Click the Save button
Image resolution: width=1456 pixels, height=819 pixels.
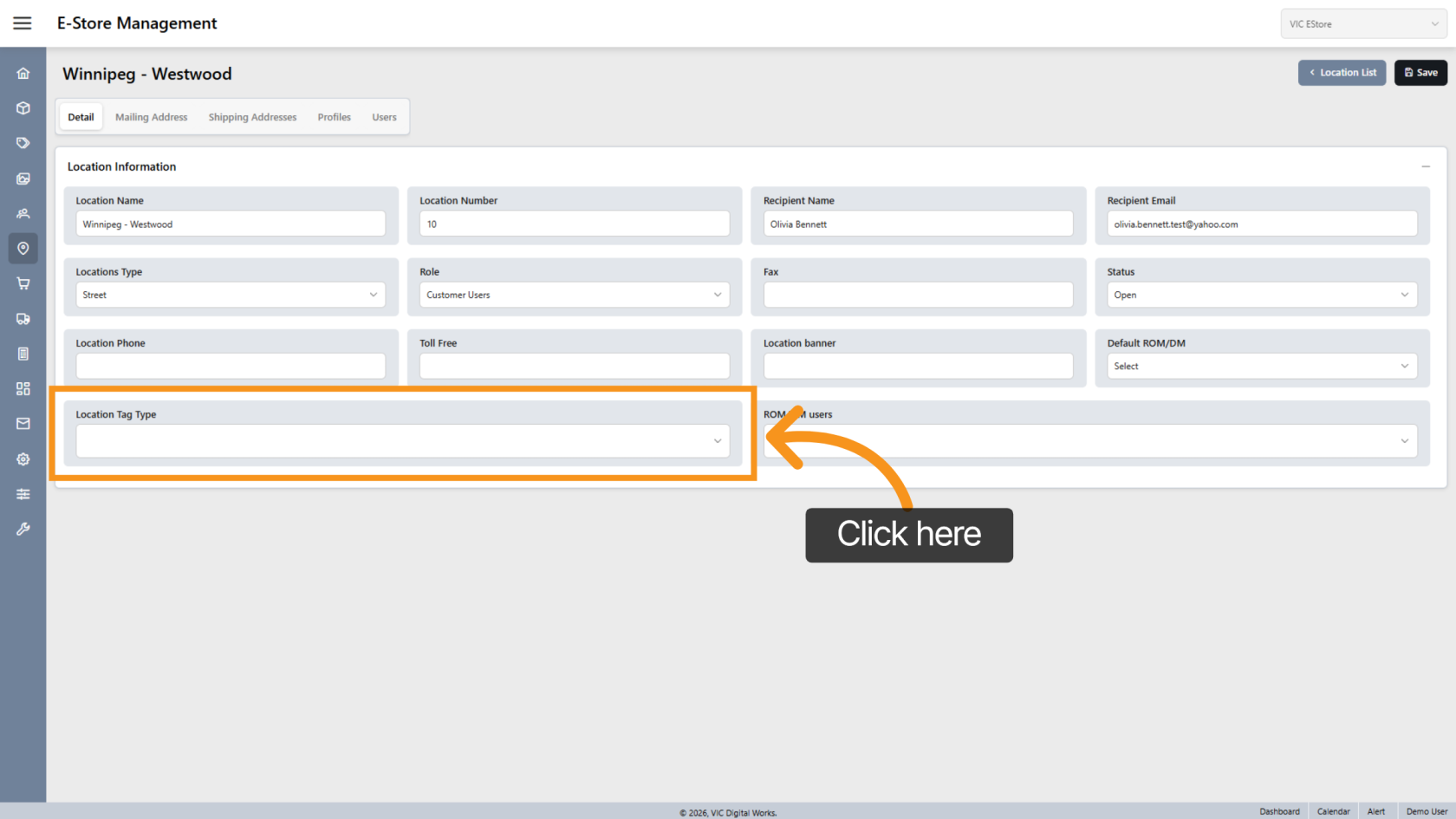tap(1420, 73)
